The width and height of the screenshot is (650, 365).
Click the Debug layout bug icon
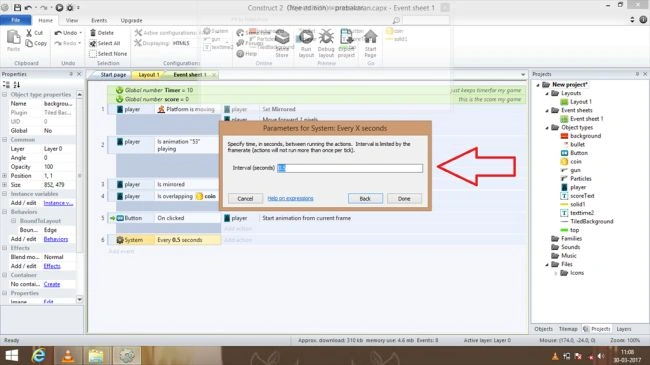326,37
